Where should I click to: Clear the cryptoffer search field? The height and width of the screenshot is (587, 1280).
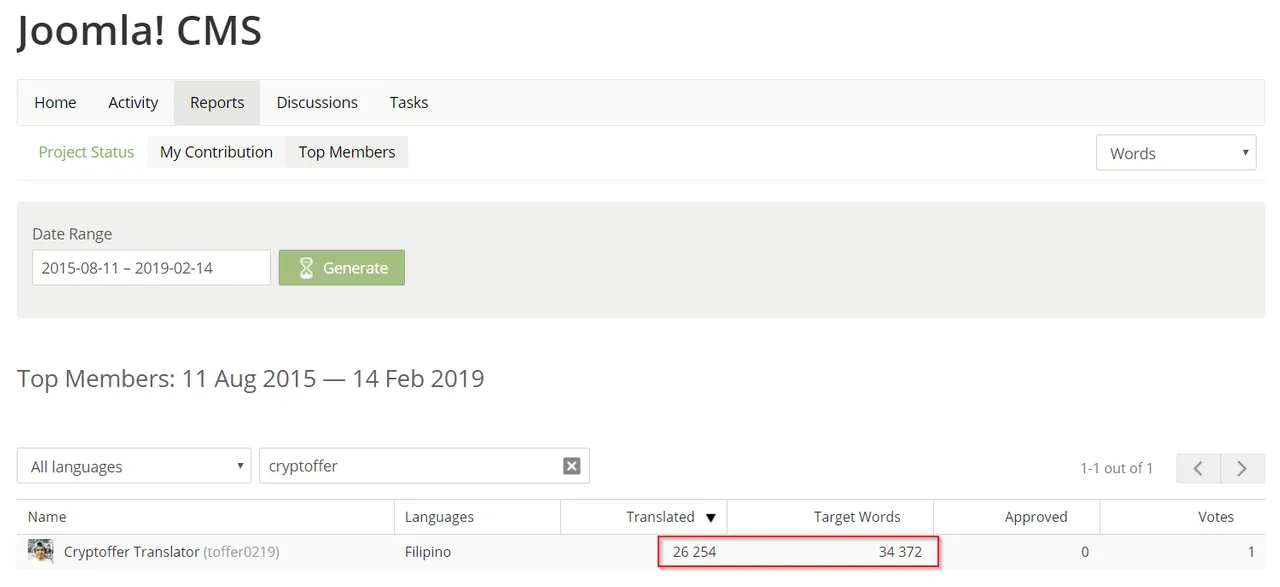pos(571,466)
